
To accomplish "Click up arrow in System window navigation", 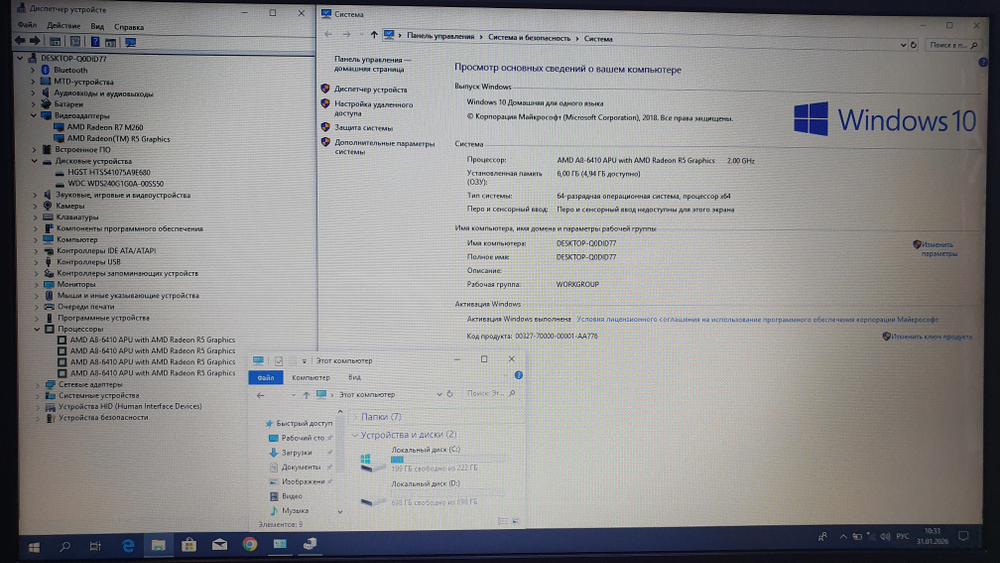I will pyautogui.click(x=374, y=34).
